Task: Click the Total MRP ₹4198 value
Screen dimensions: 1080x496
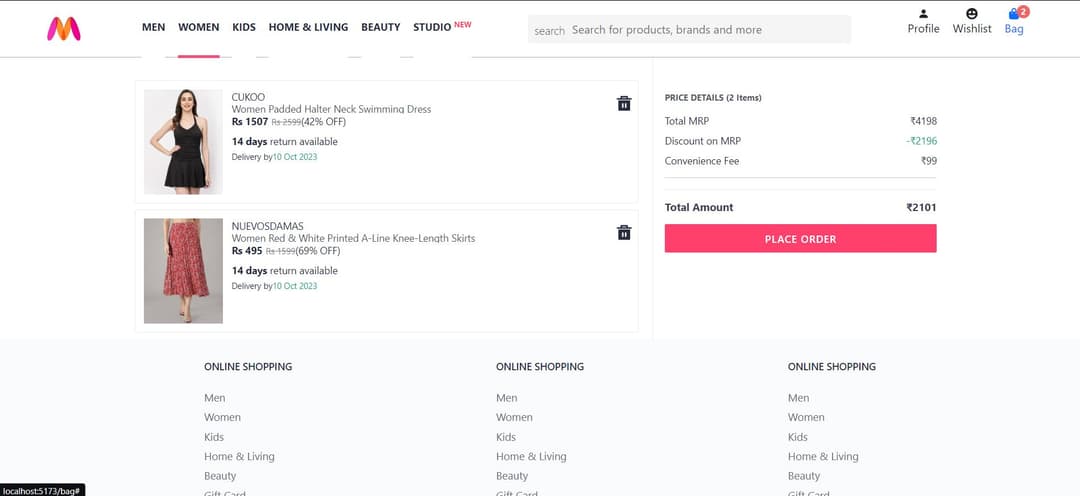Action: tap(923, 121)
